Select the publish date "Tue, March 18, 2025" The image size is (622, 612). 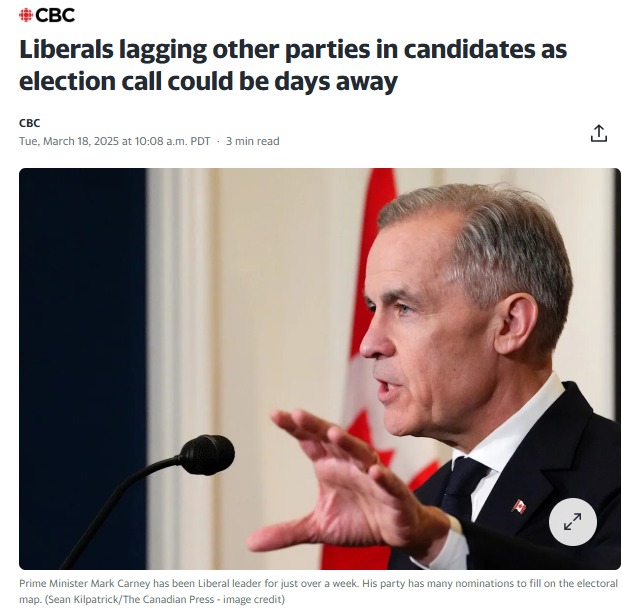tap(69, 141)
